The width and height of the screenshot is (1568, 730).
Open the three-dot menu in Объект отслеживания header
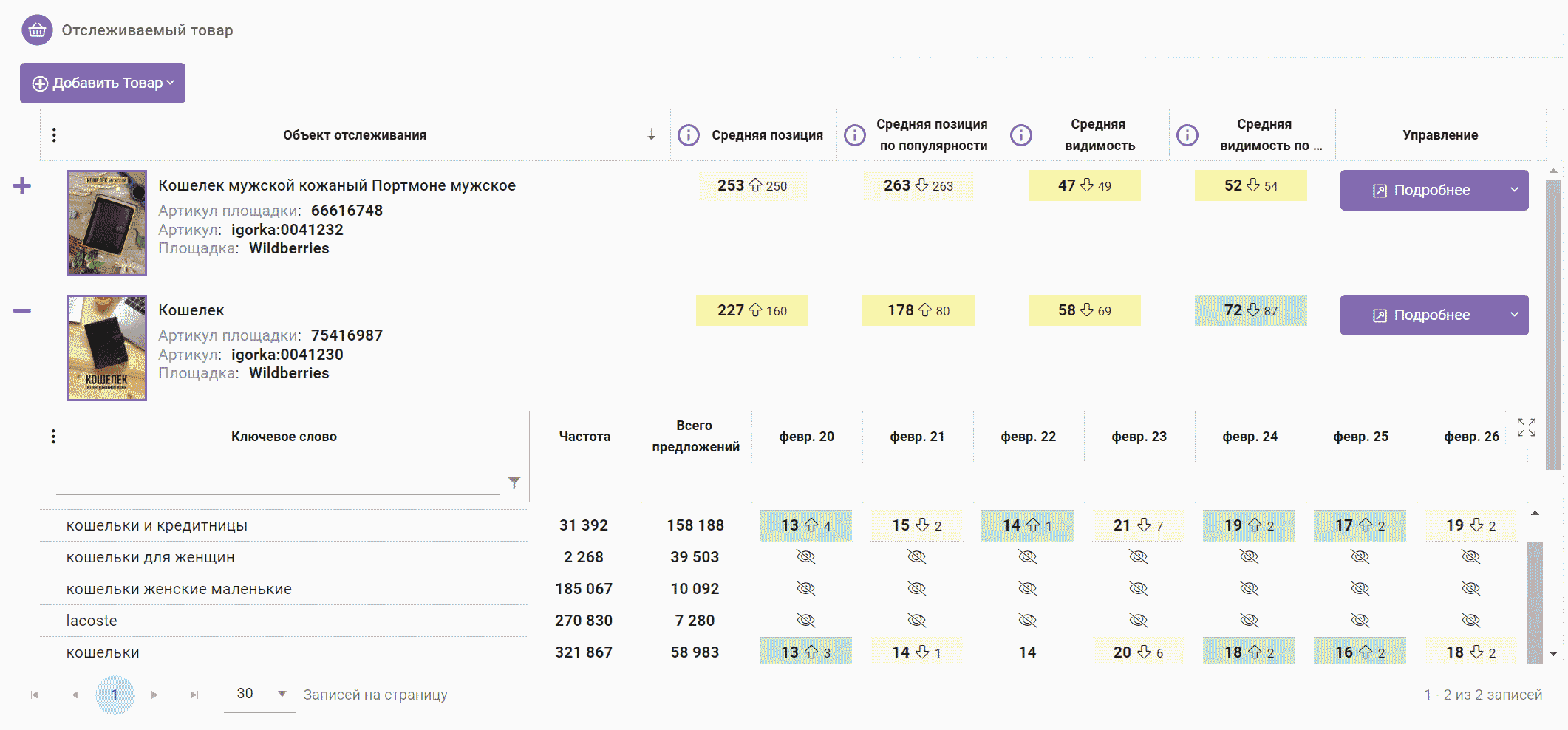[x=54, y=135]
